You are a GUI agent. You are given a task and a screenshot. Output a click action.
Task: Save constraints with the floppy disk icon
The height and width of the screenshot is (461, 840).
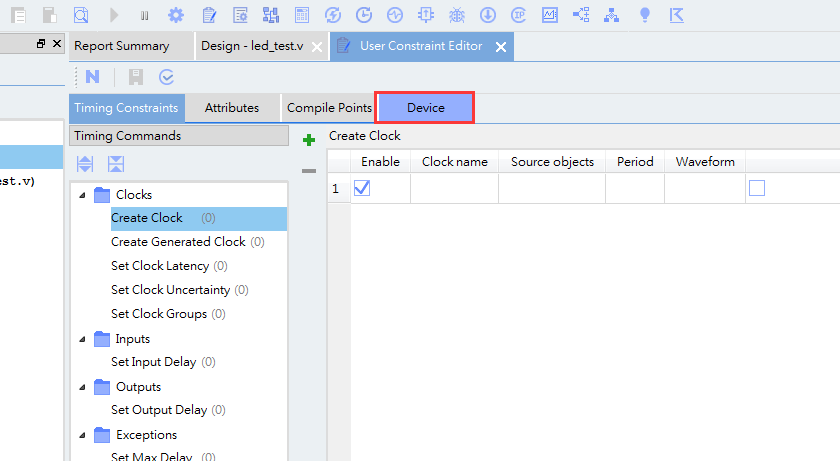[136, 77]
